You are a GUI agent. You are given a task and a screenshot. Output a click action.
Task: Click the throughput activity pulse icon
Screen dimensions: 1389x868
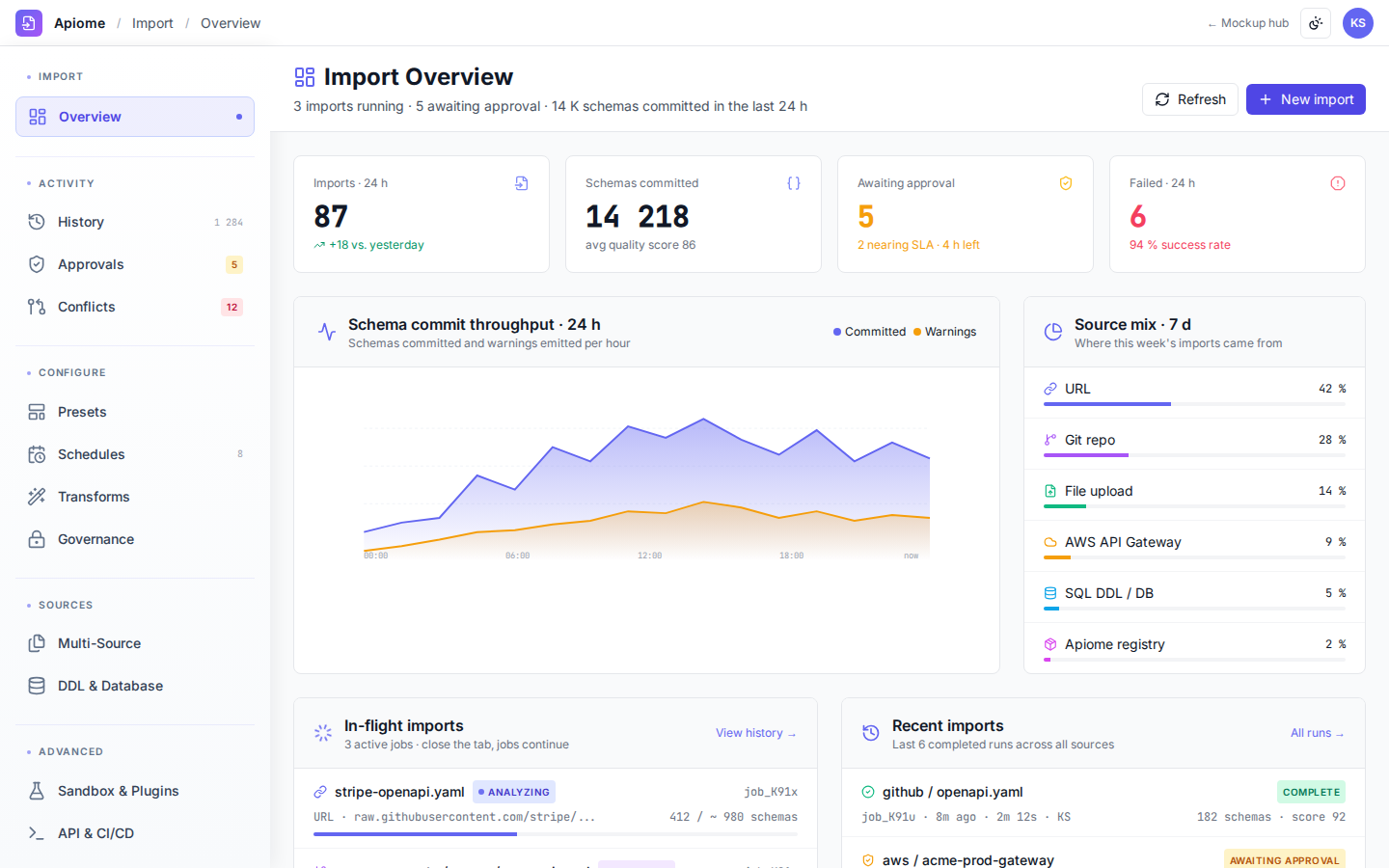pyautogui.click(x=327, y=332)
